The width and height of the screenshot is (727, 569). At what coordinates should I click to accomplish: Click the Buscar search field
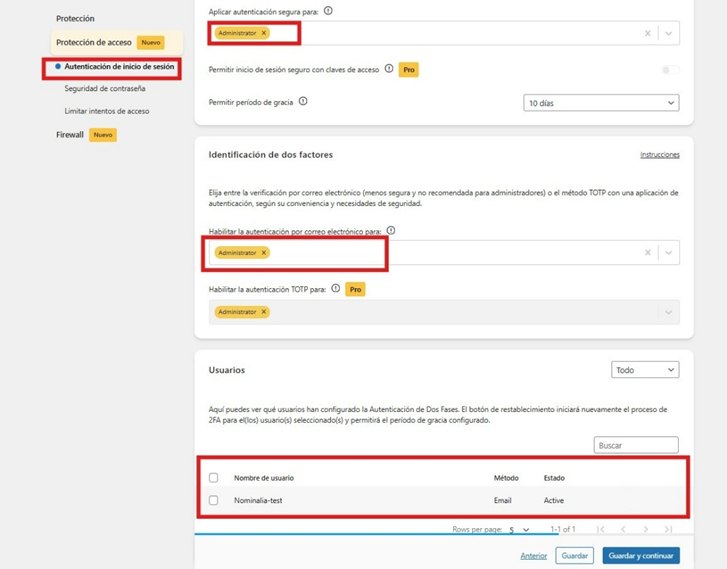tap(636, 445)
